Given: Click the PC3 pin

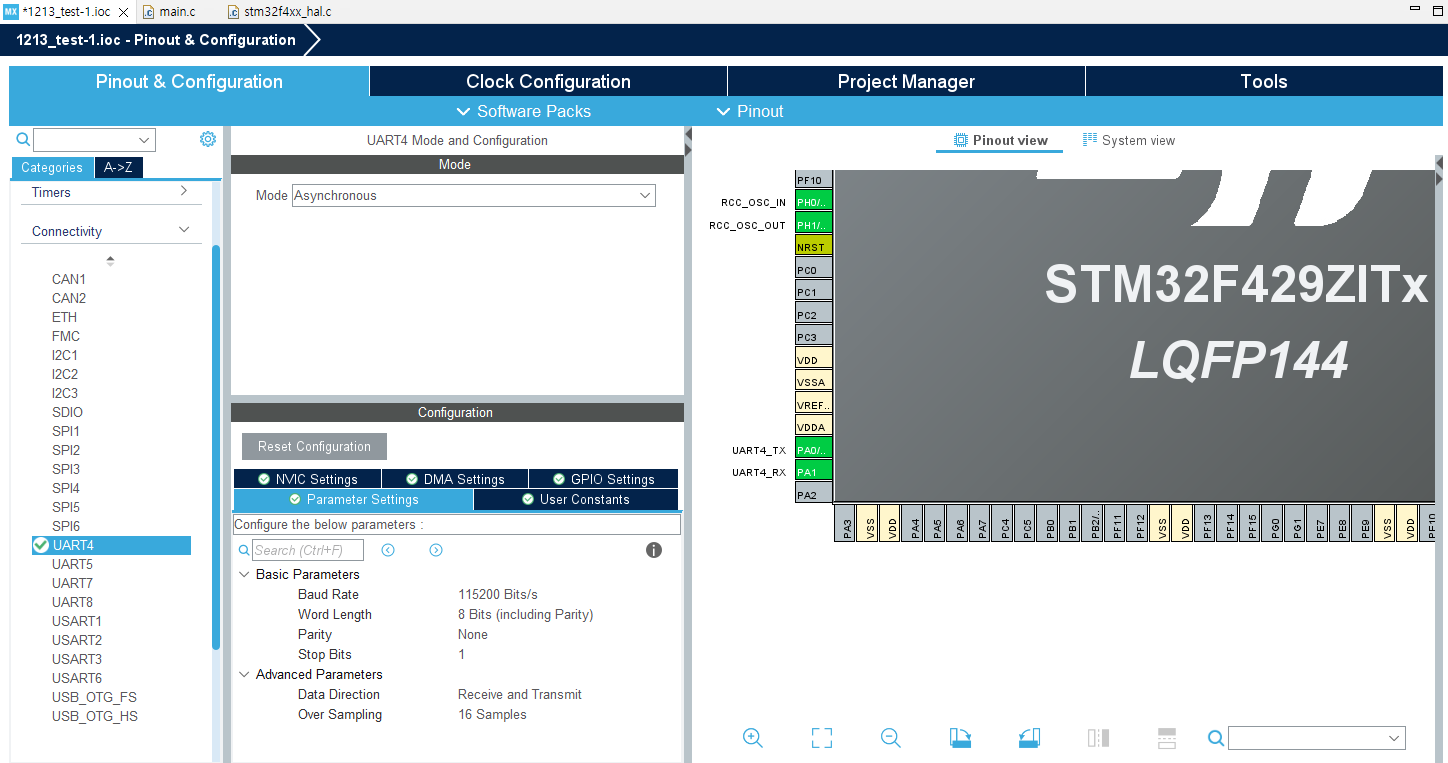Looking at the screenshot, I should pyautogui.click(x=813, y=337).
